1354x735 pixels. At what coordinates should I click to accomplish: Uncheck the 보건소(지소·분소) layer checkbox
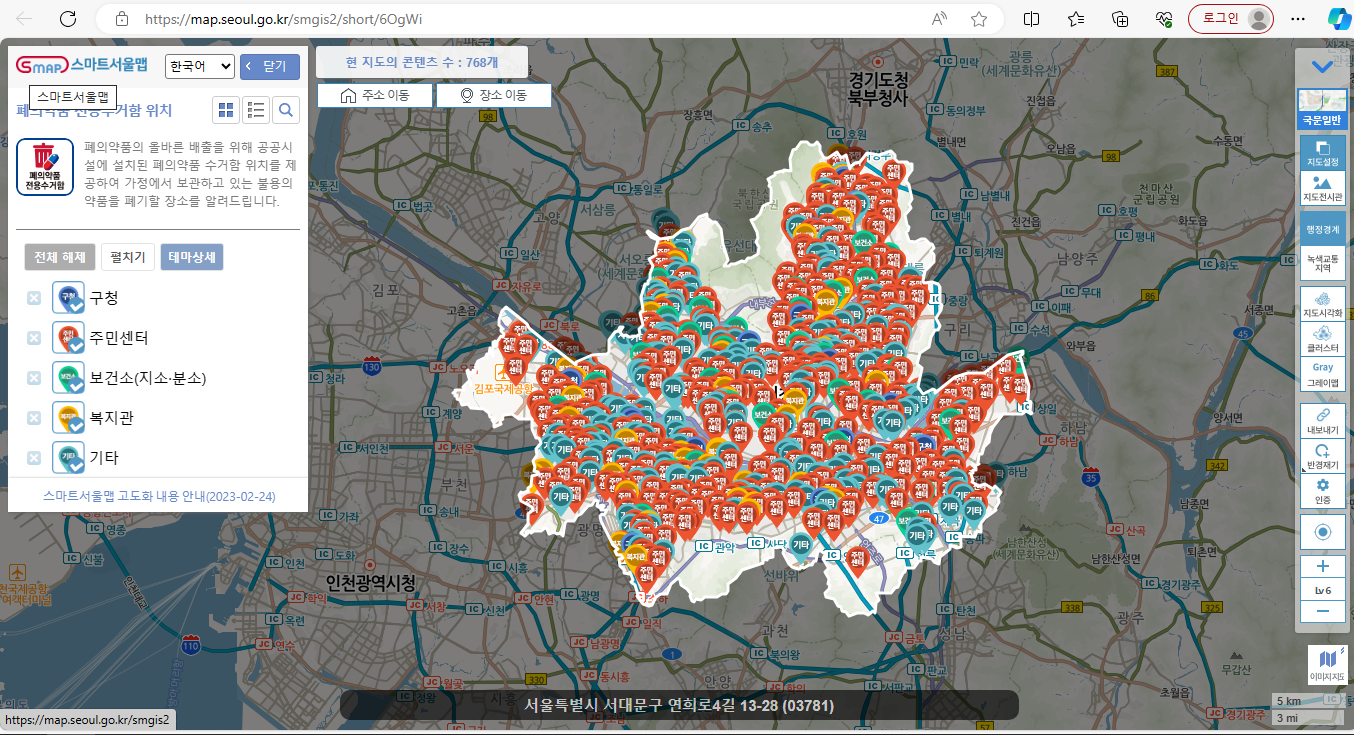pyautogui.click(x=34, y=378)
